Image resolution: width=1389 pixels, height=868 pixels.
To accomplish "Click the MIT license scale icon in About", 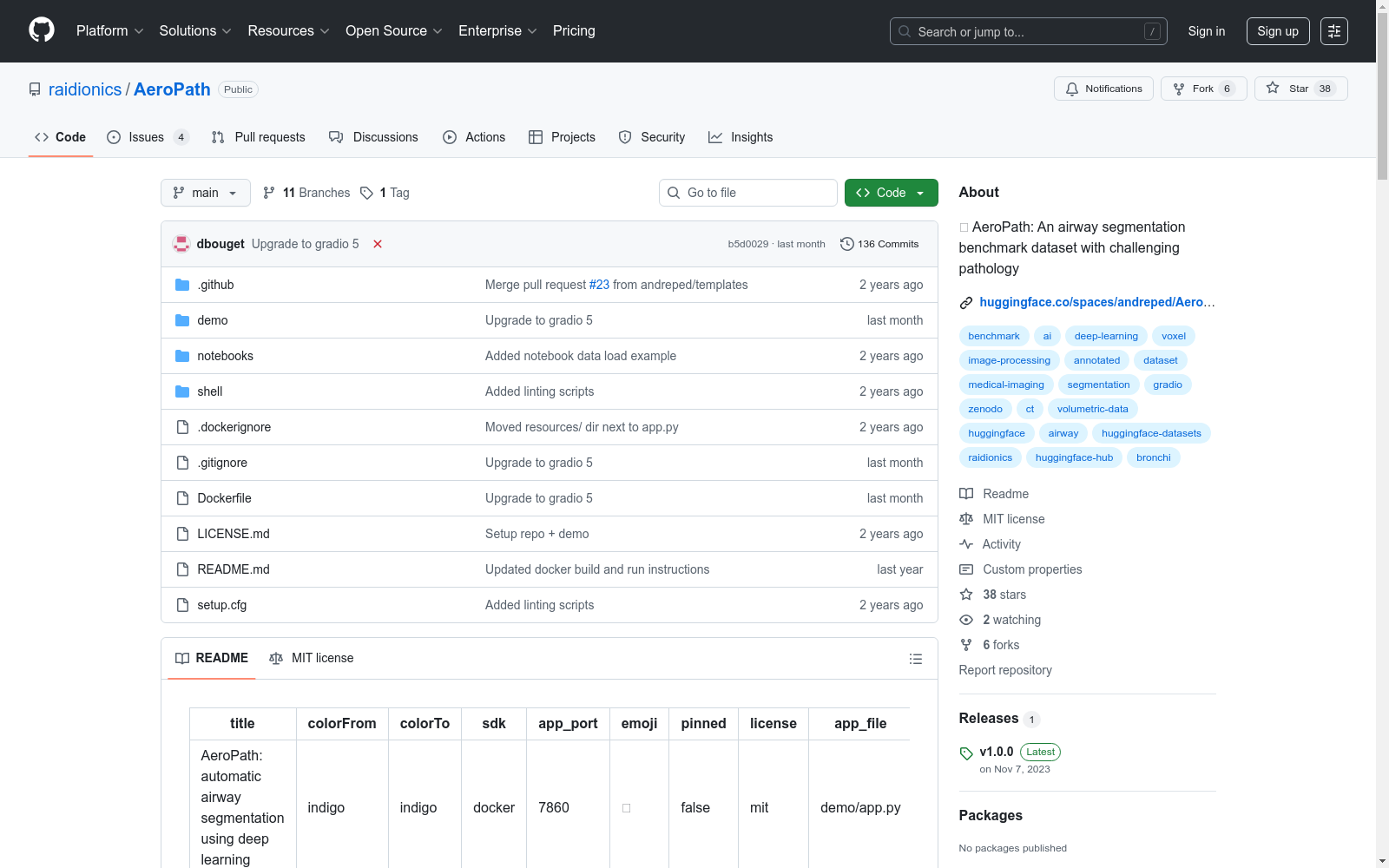I will click(966, 519).
